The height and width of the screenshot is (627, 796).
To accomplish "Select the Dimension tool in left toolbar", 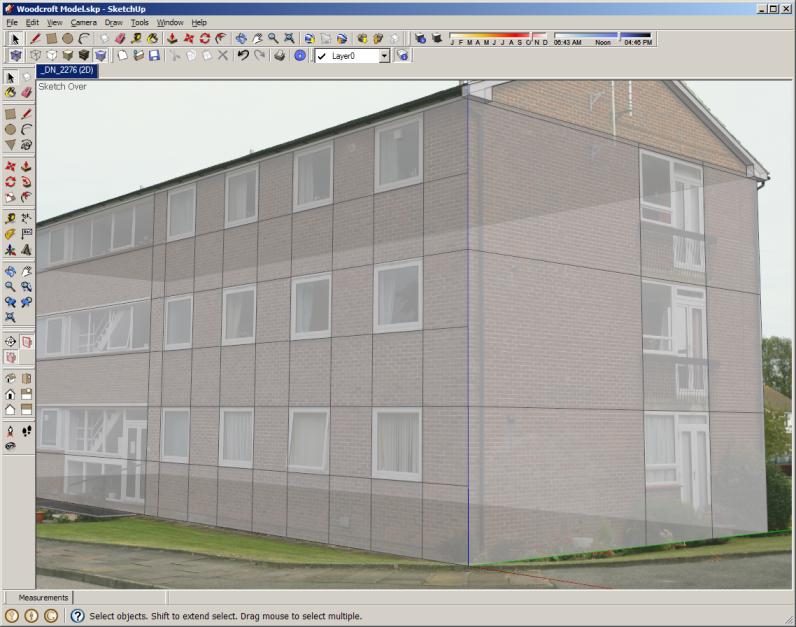I will point(26,218).
